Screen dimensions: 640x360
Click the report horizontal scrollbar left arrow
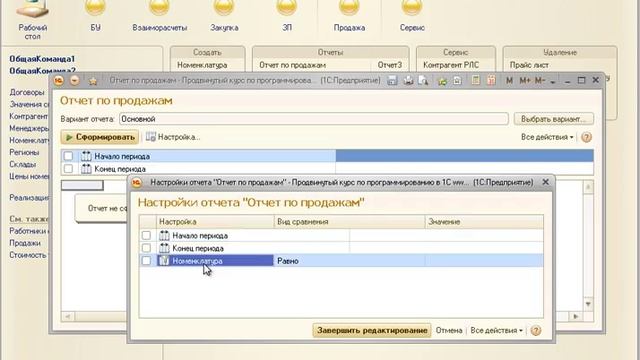coord(67,316)
